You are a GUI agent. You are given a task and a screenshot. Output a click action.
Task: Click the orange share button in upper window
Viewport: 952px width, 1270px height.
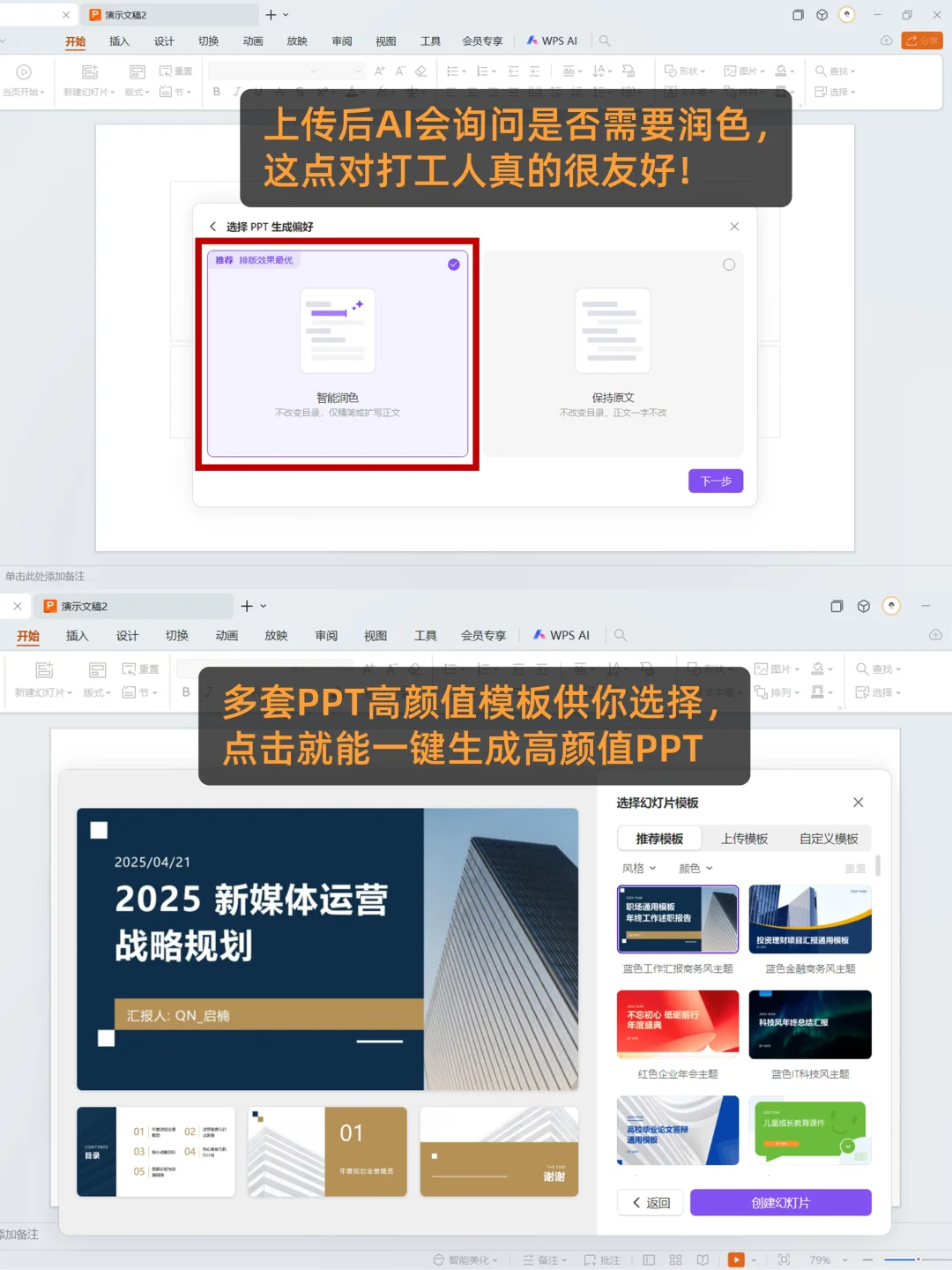[922, 41]
